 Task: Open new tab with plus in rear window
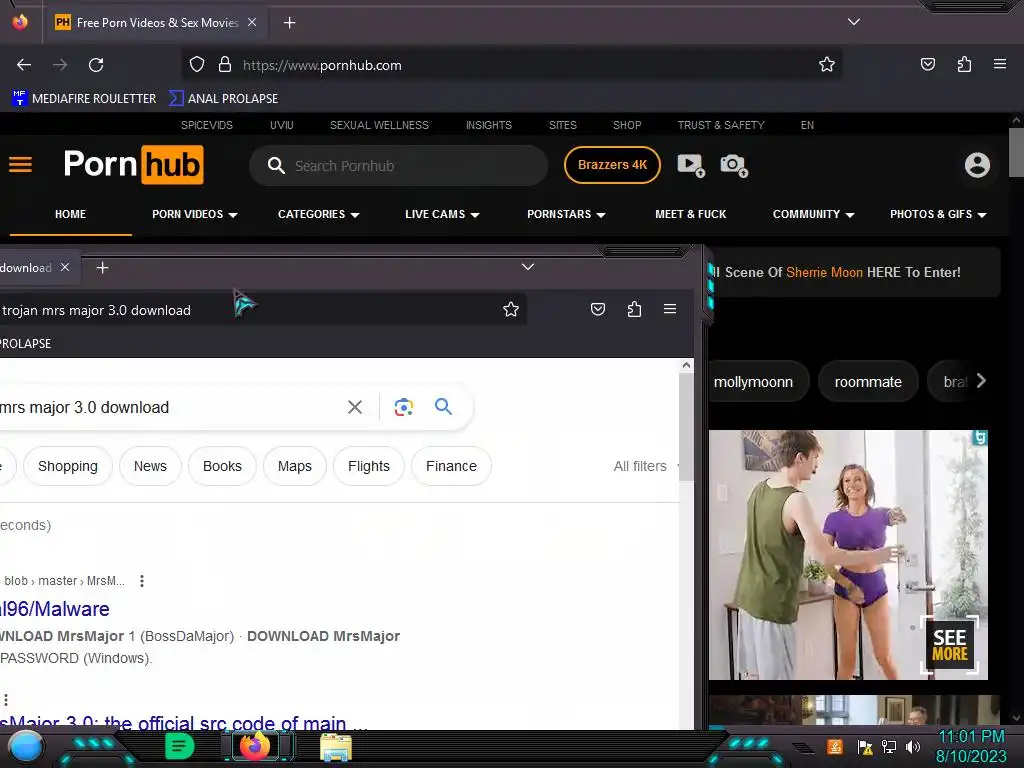pyautogui.click(x=289, y=23)
